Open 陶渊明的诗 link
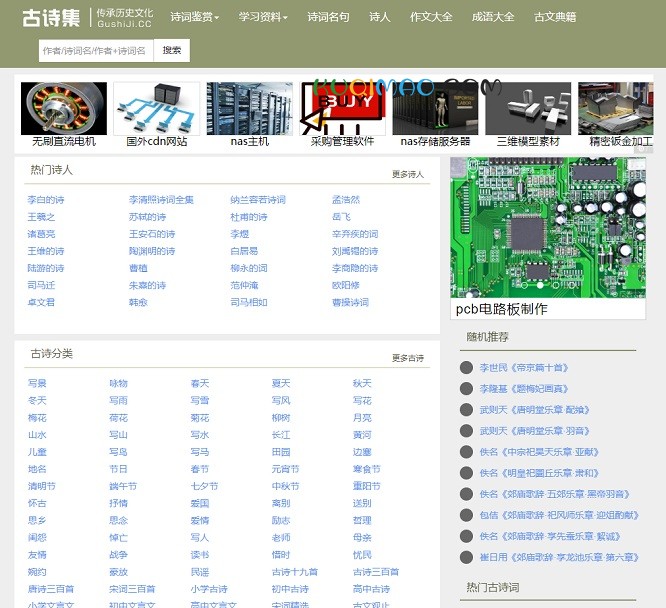This screenshot has height=608, width=666. click(152, 251)
